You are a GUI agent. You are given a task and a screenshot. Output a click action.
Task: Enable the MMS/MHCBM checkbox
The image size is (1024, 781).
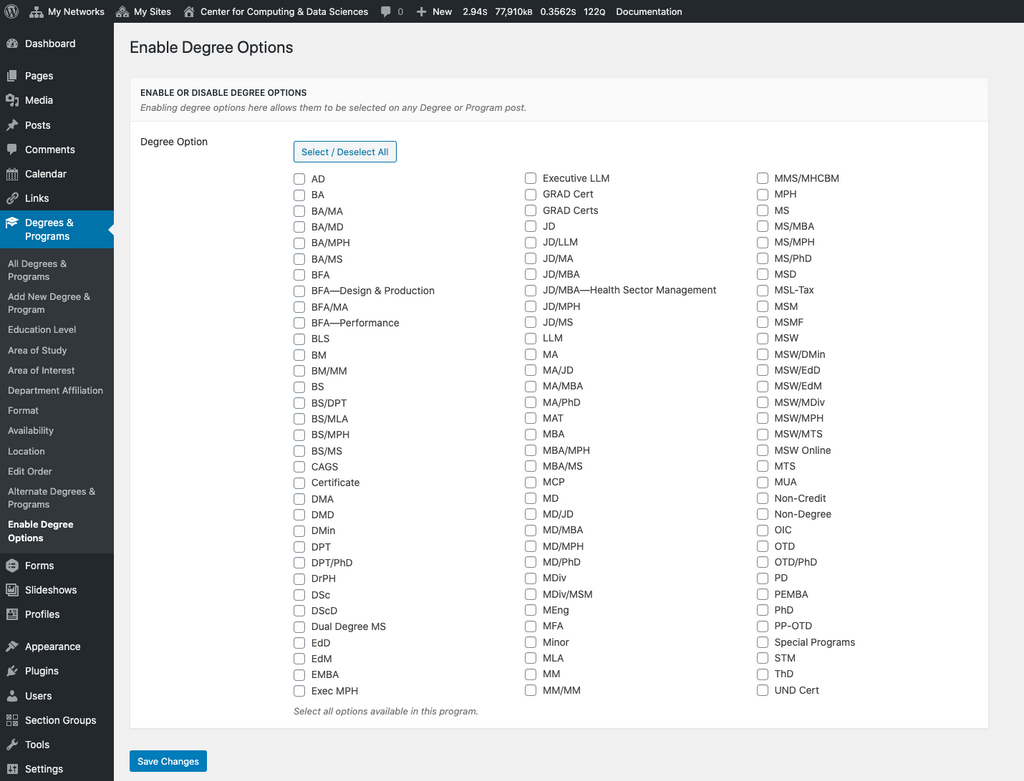tap(762, 178)
